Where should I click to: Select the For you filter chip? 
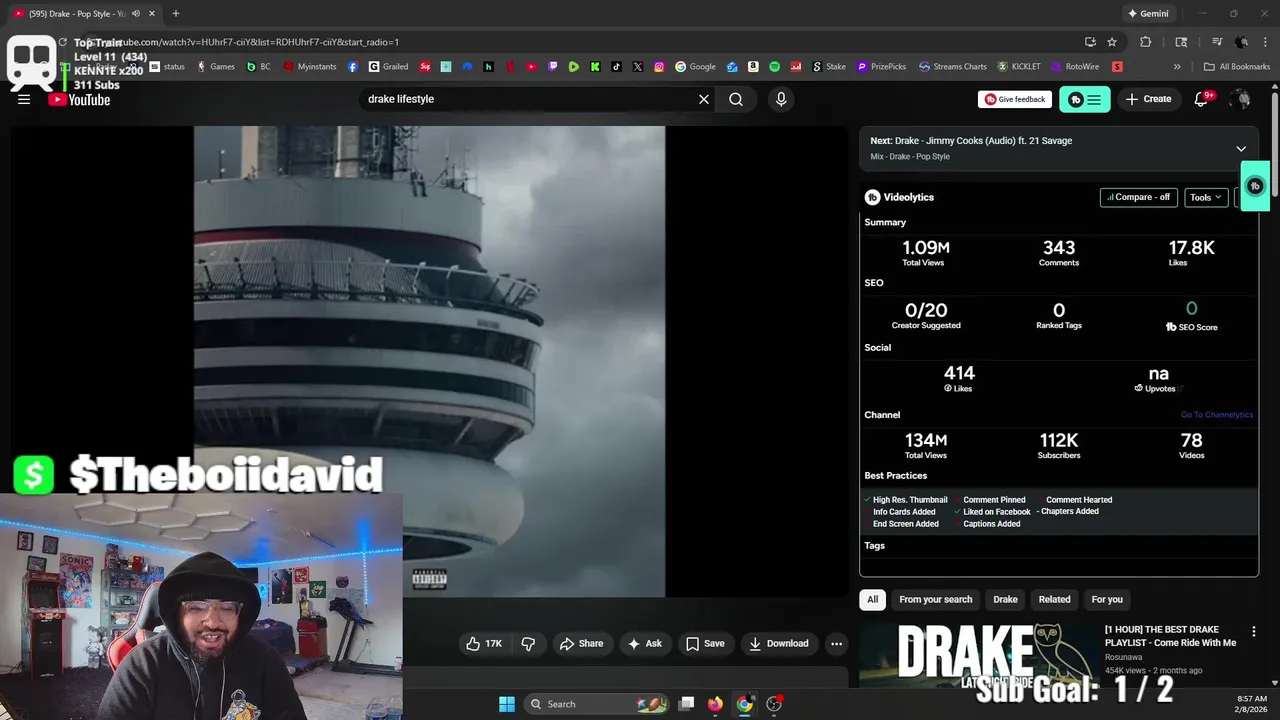coord(1107,599)
